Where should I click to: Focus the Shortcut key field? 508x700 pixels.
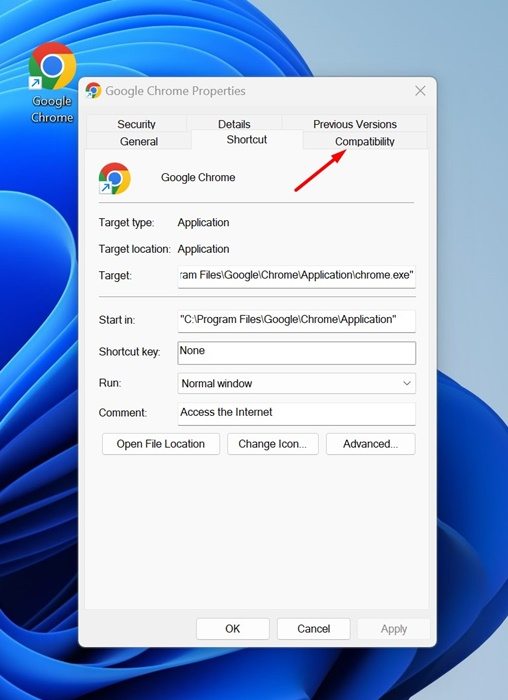click(296, 353)
